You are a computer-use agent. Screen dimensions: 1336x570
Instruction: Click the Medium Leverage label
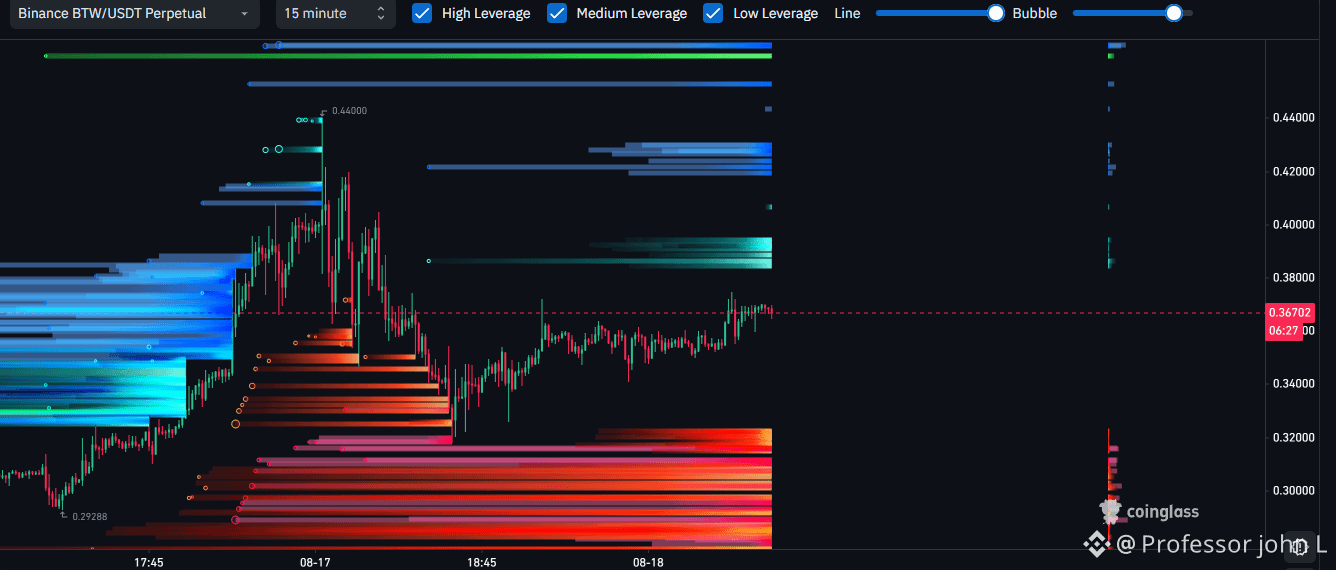(x=632, y=14)
